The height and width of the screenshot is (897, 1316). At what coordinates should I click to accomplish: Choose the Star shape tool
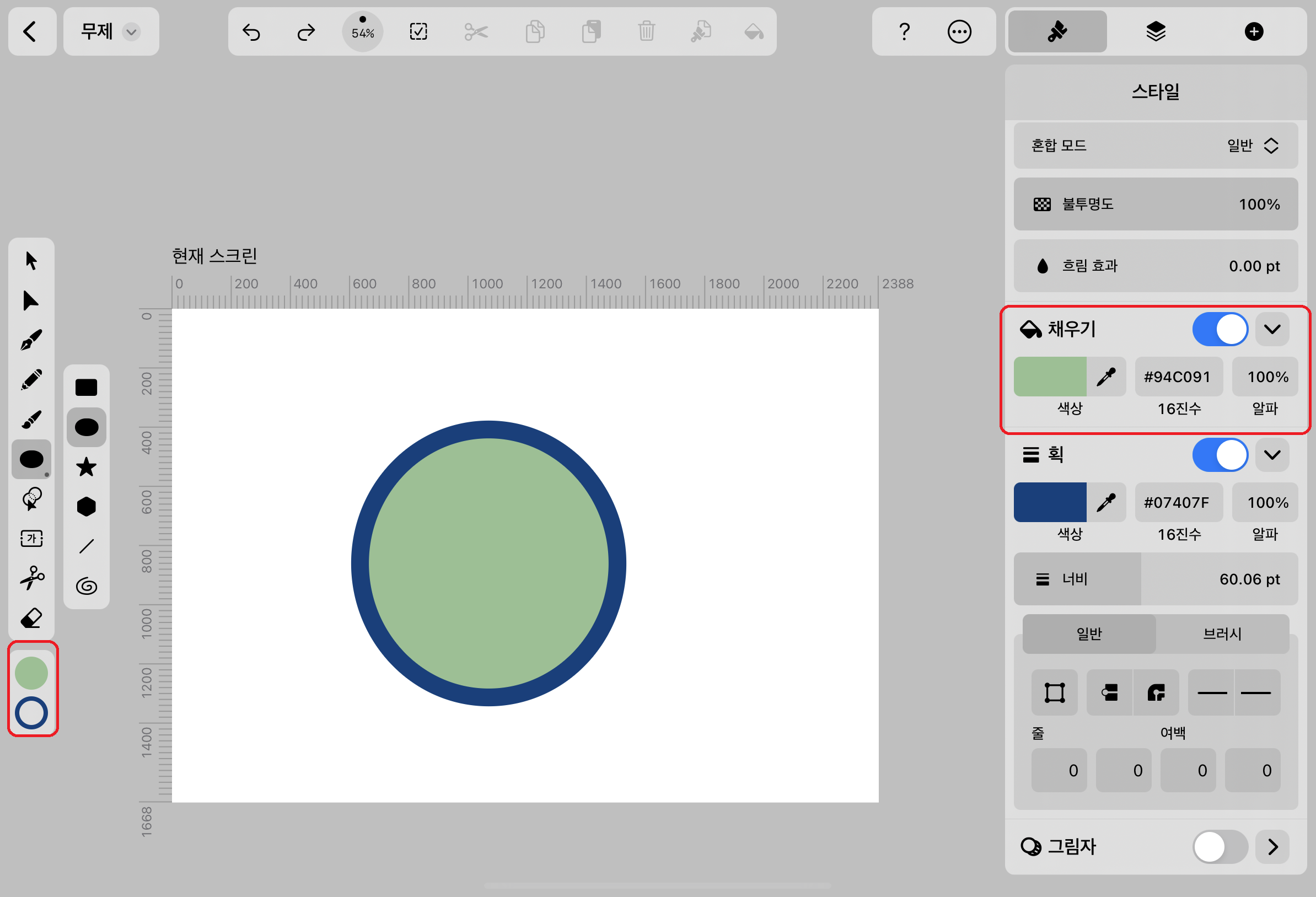click(86, 466)
